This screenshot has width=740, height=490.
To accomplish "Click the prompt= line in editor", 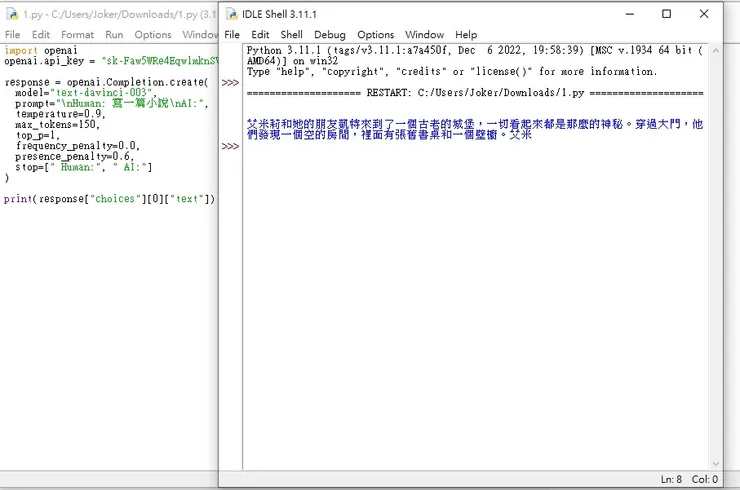I will click(112, 103).
